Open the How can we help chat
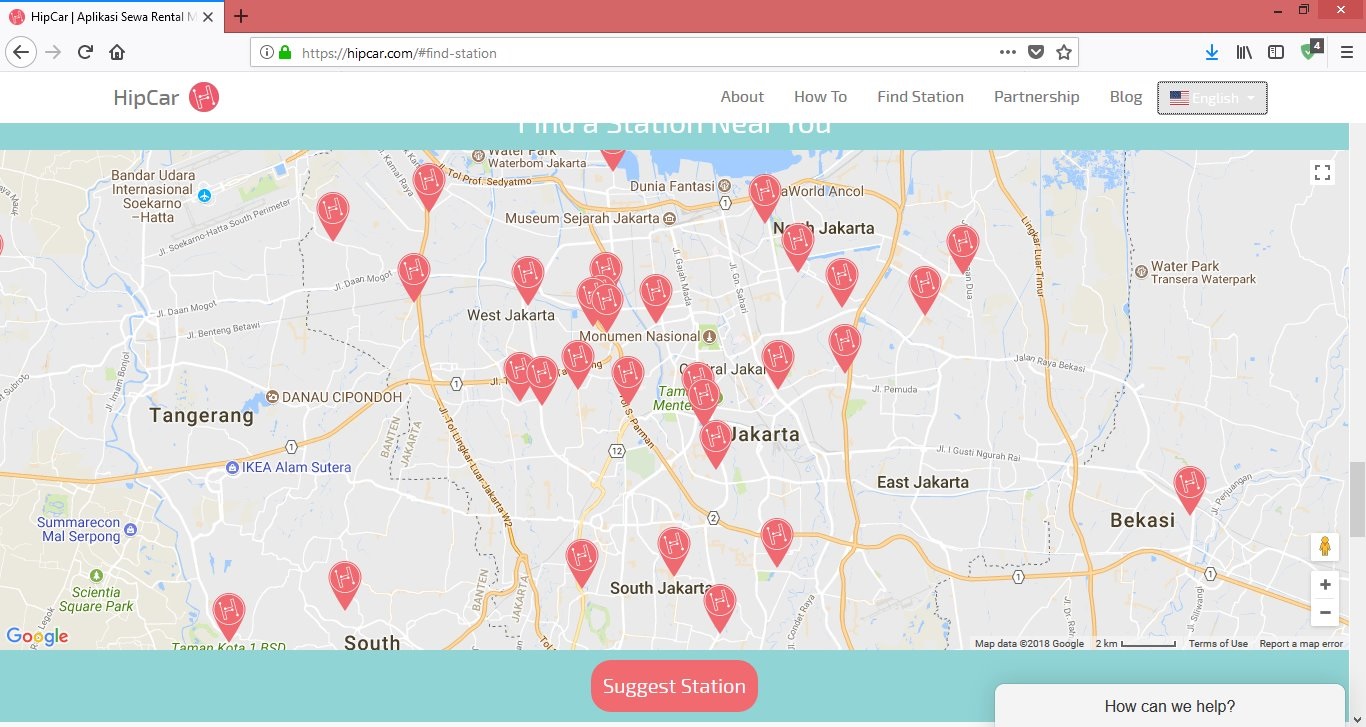The image size is (1366, 727). click(x=1169, y=706)
